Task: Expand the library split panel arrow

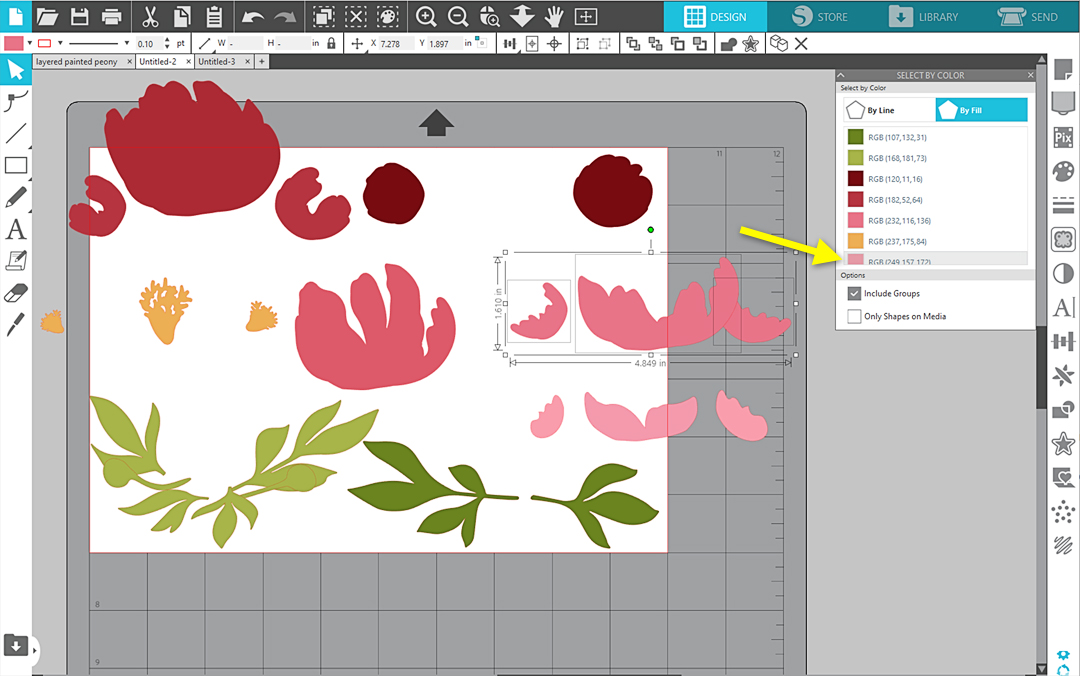Action: 34,649
